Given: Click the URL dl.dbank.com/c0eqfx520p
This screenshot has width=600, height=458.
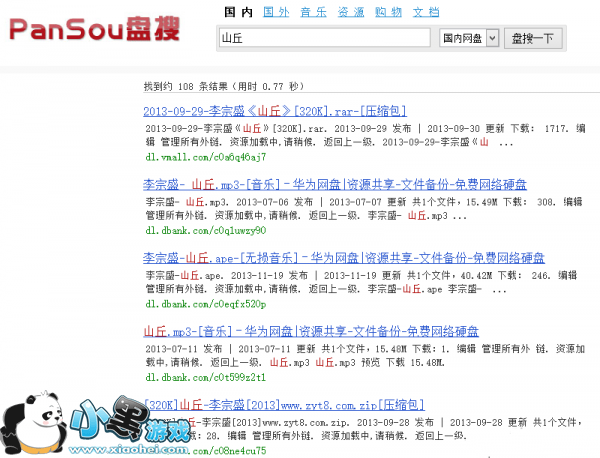Looking at the screenshot, I should 206,304.
